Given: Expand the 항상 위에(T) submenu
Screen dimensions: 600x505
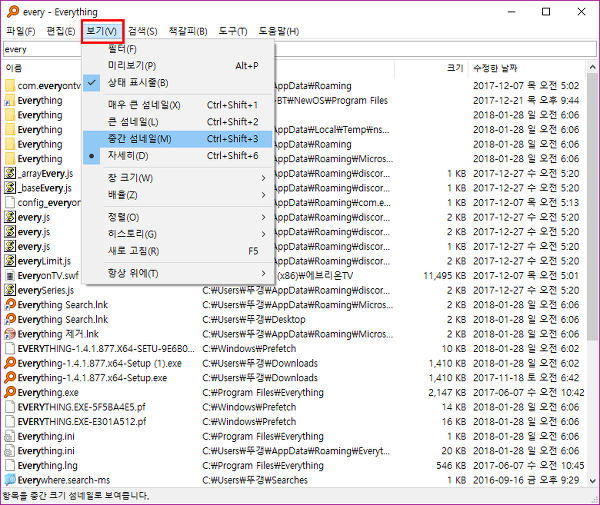Looking at the screenshot, I should (178, 274).
